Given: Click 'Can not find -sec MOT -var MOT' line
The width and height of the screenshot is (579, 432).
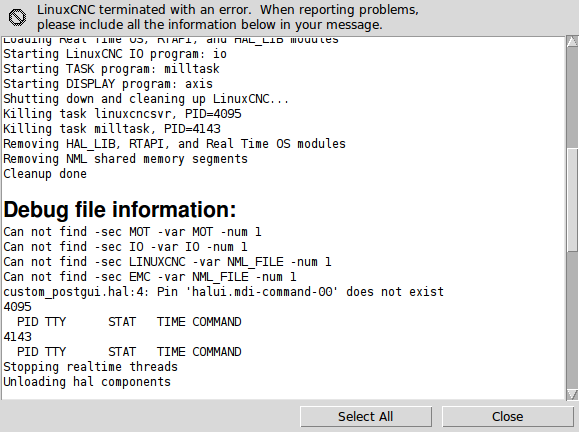Looking at the screenshot, I should (x=132, y=232).
